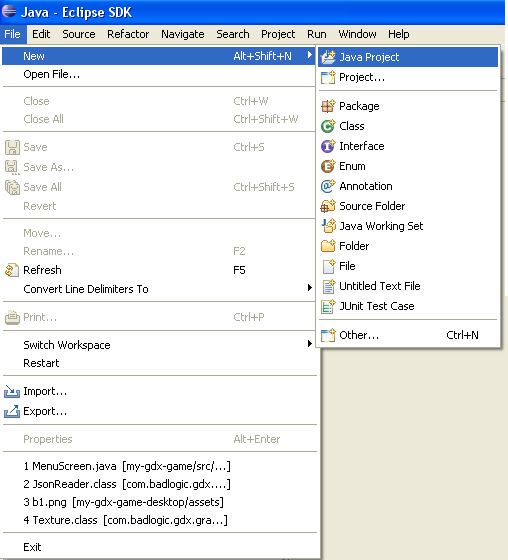
Task: Click the Alt+Shift+N shortcut text
Action: tap(263, 56)
